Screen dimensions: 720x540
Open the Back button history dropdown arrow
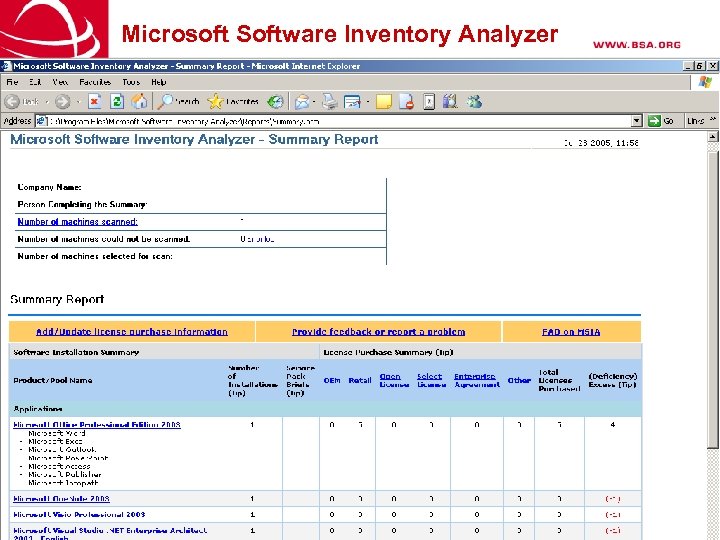(47, 102)
